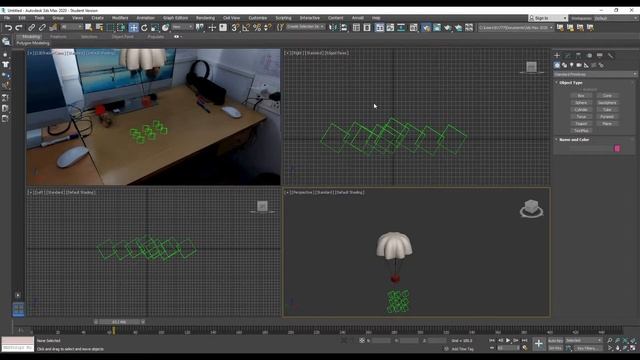The width and height of the screenshot is (640, 360).
Task: Open the Standard Primitives category dropdown
Action: 595,74
